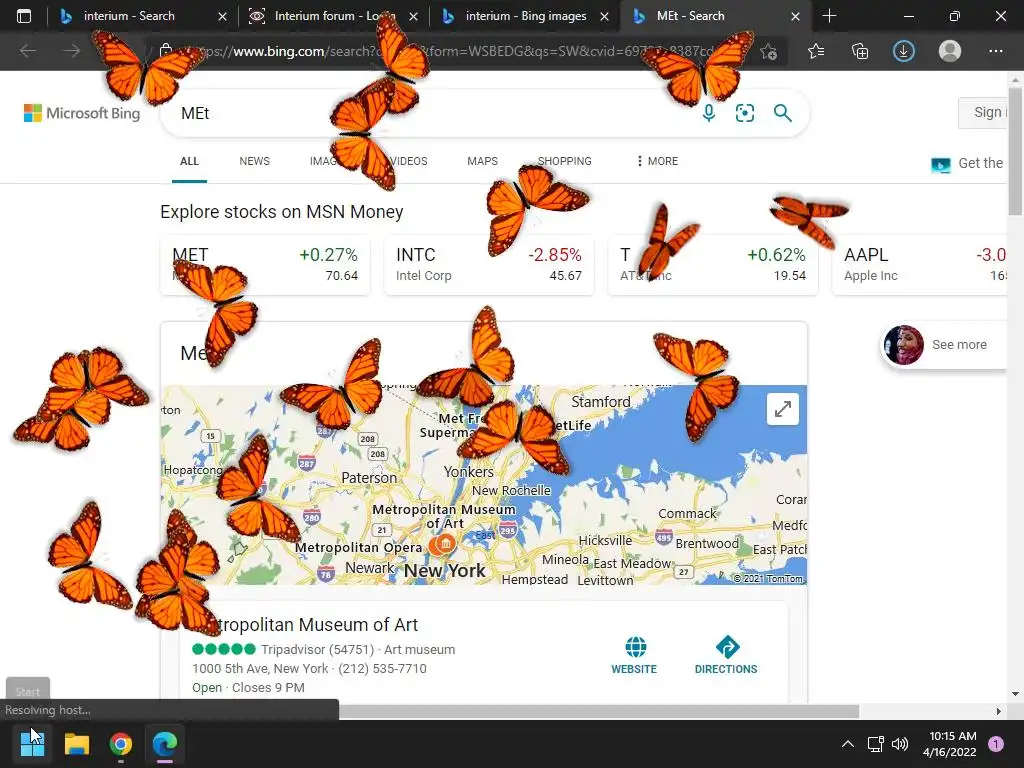
Task: Add page to favorites star
Action: (x=769, y=51)
